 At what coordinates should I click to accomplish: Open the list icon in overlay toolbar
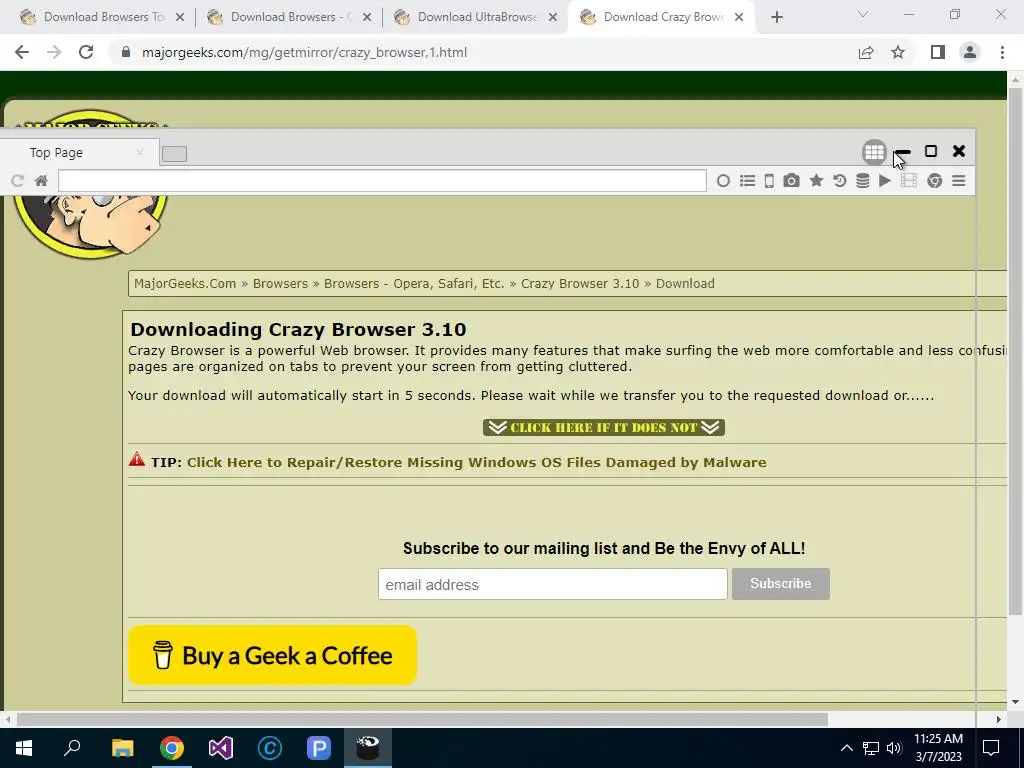point(747,181)
